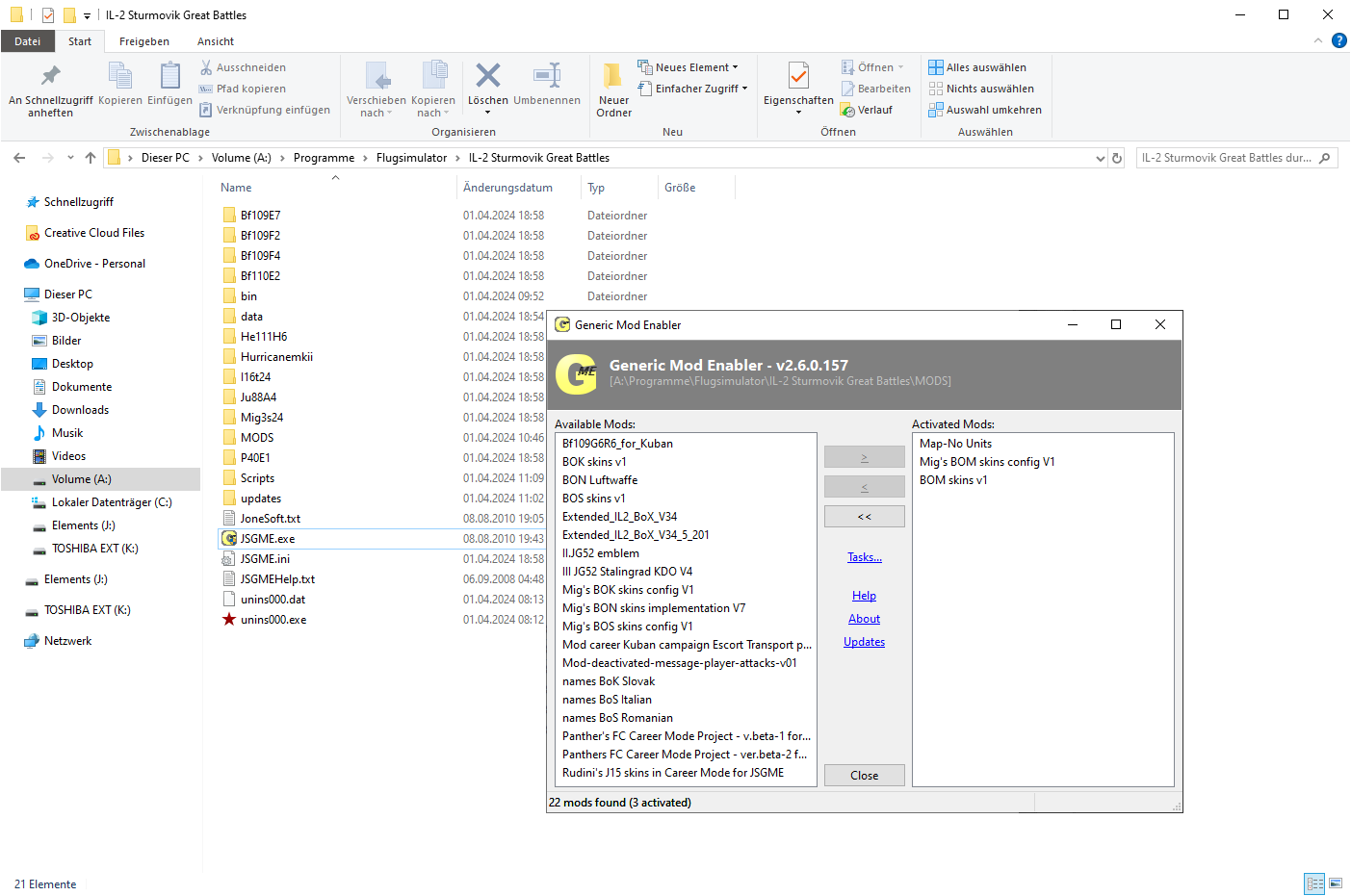Expand the address bar history dropdown
This screenshot has height=896, width=1351.
point(1100,158)
